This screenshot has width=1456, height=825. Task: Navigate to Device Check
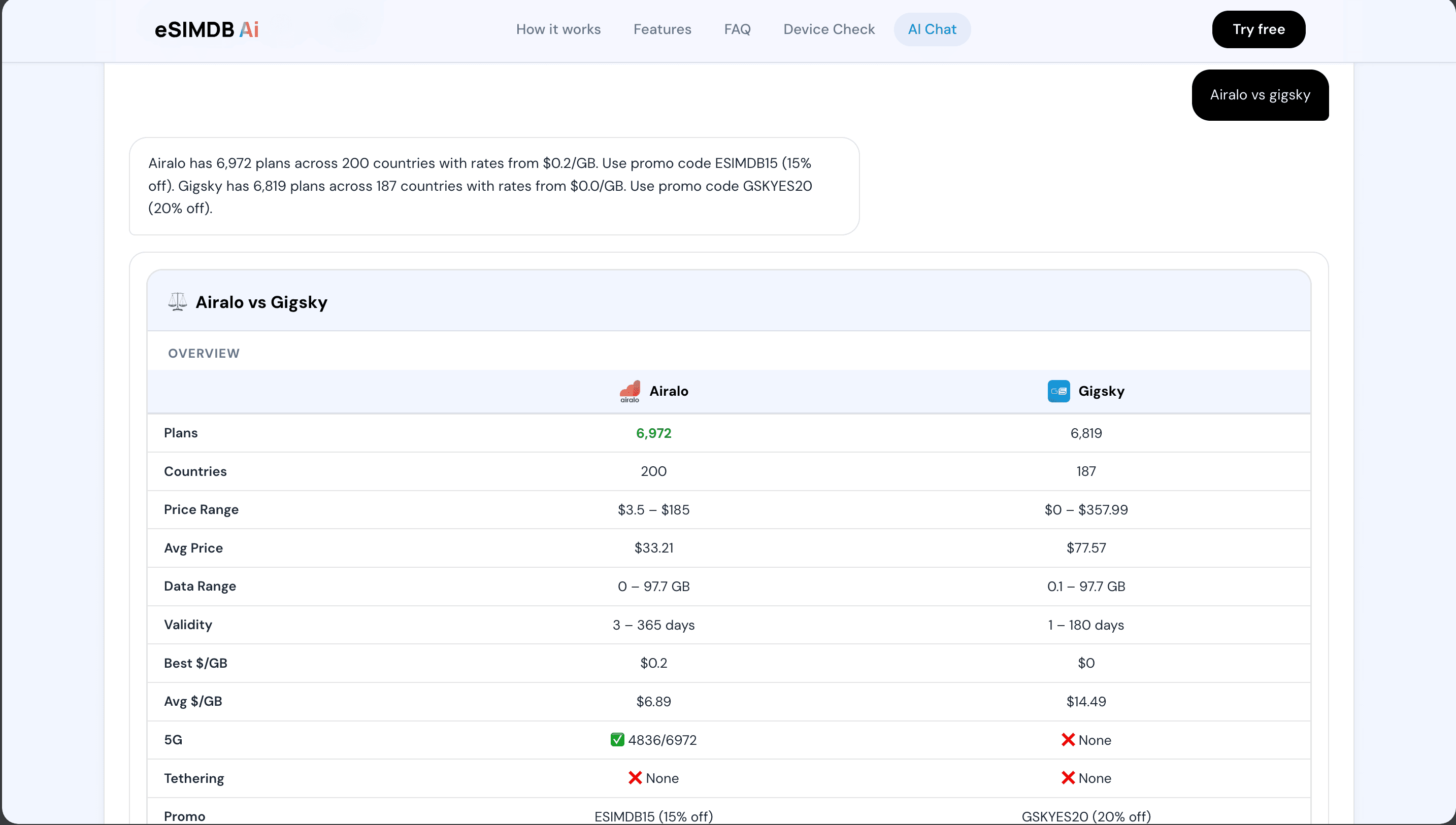tap(829, 29)
